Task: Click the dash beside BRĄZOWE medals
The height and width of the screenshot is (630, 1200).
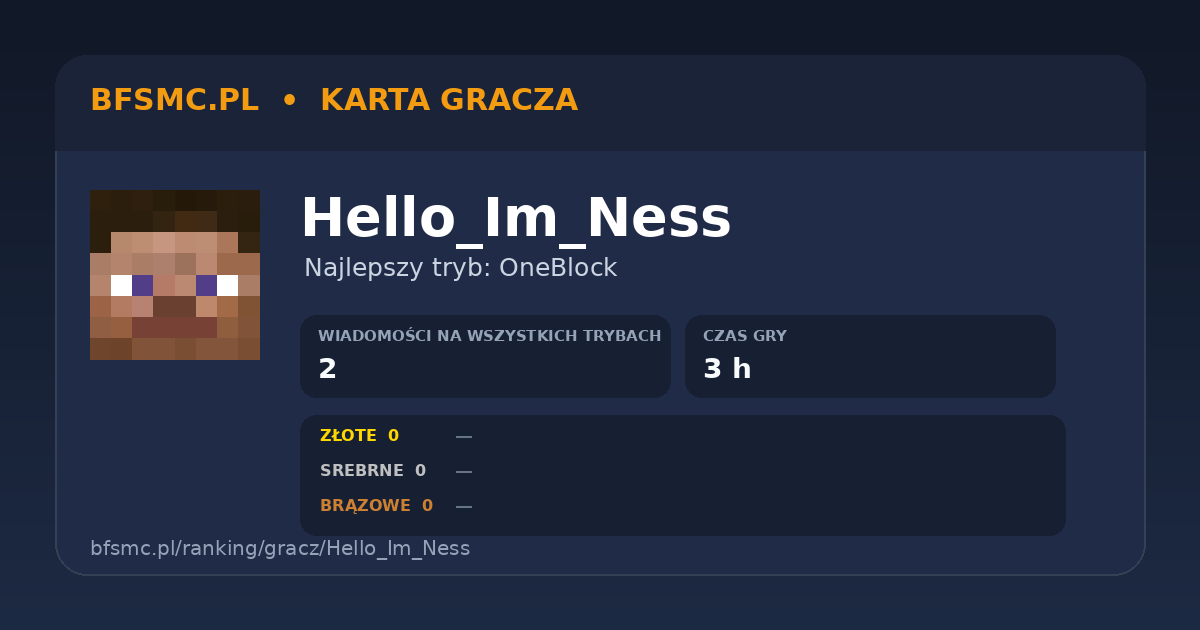Action: click(x=464, y=507)
